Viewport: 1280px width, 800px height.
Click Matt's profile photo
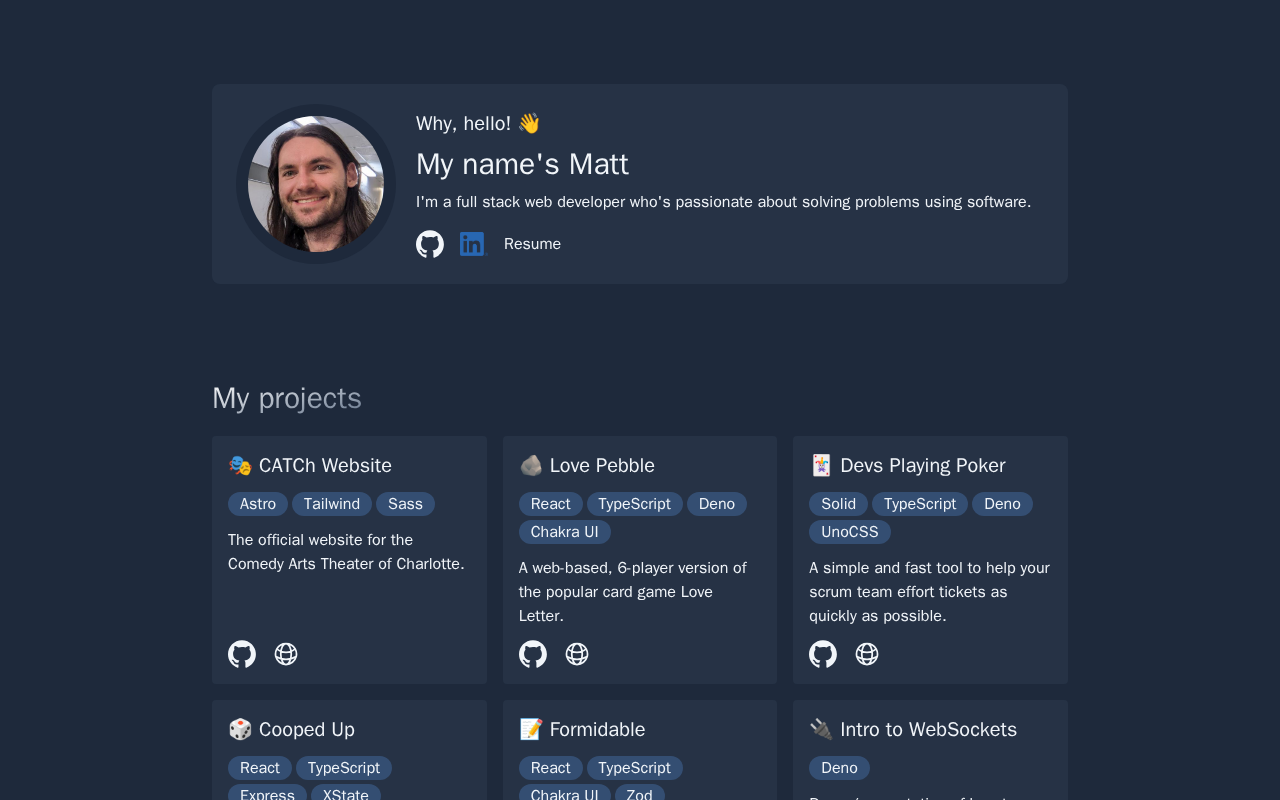pos(316,184)
